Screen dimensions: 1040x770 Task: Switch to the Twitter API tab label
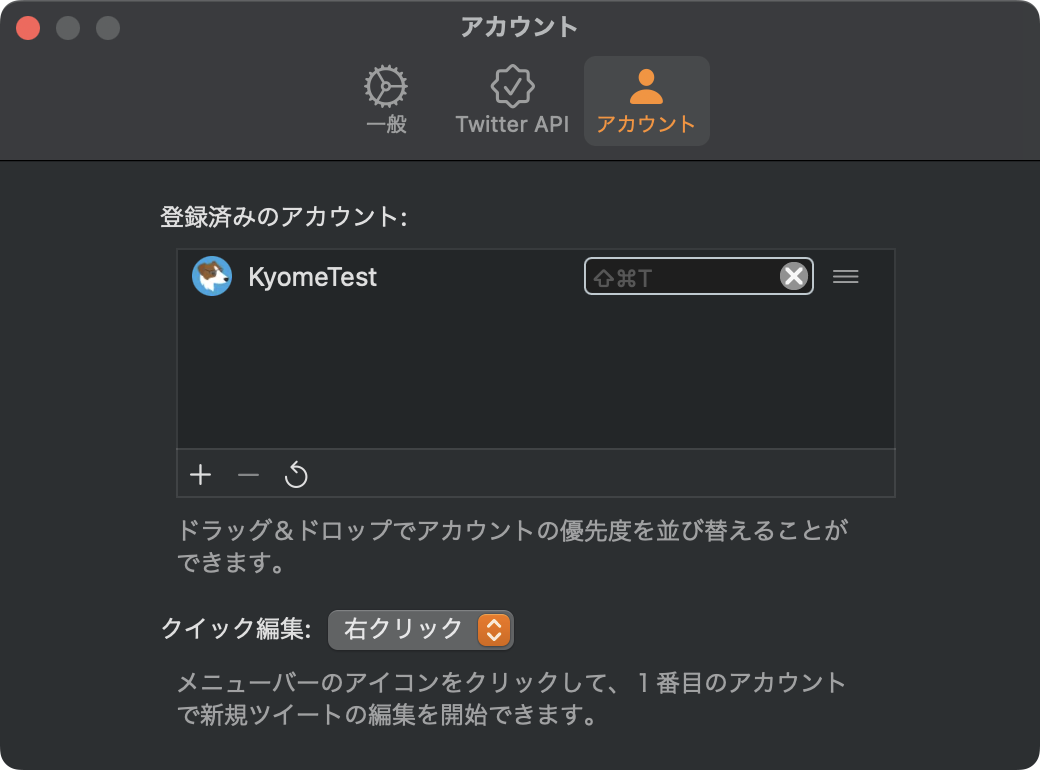point(512,124)
